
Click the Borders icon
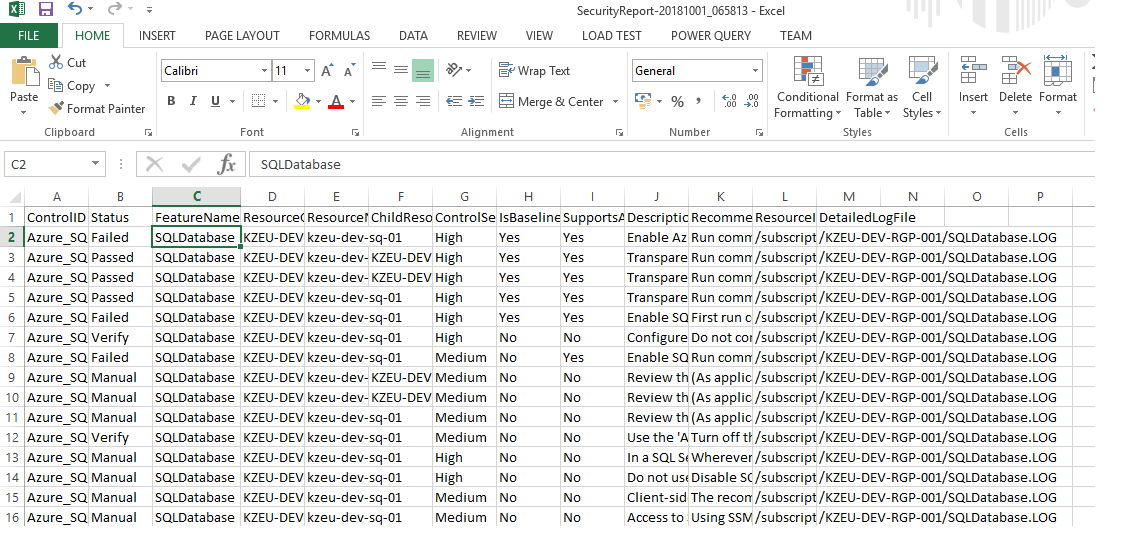(x=259, y=101)
